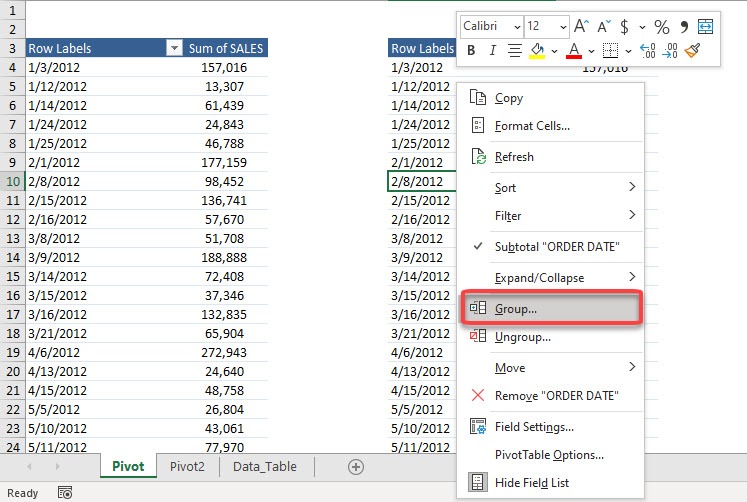747x502 pixels.
Task: Select cell with 132,835 sales value
Action: (224, 314)
